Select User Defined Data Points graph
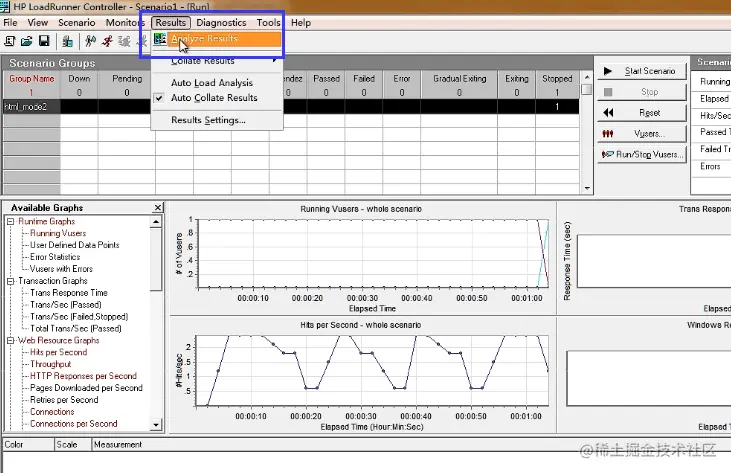 coord(75,245)
